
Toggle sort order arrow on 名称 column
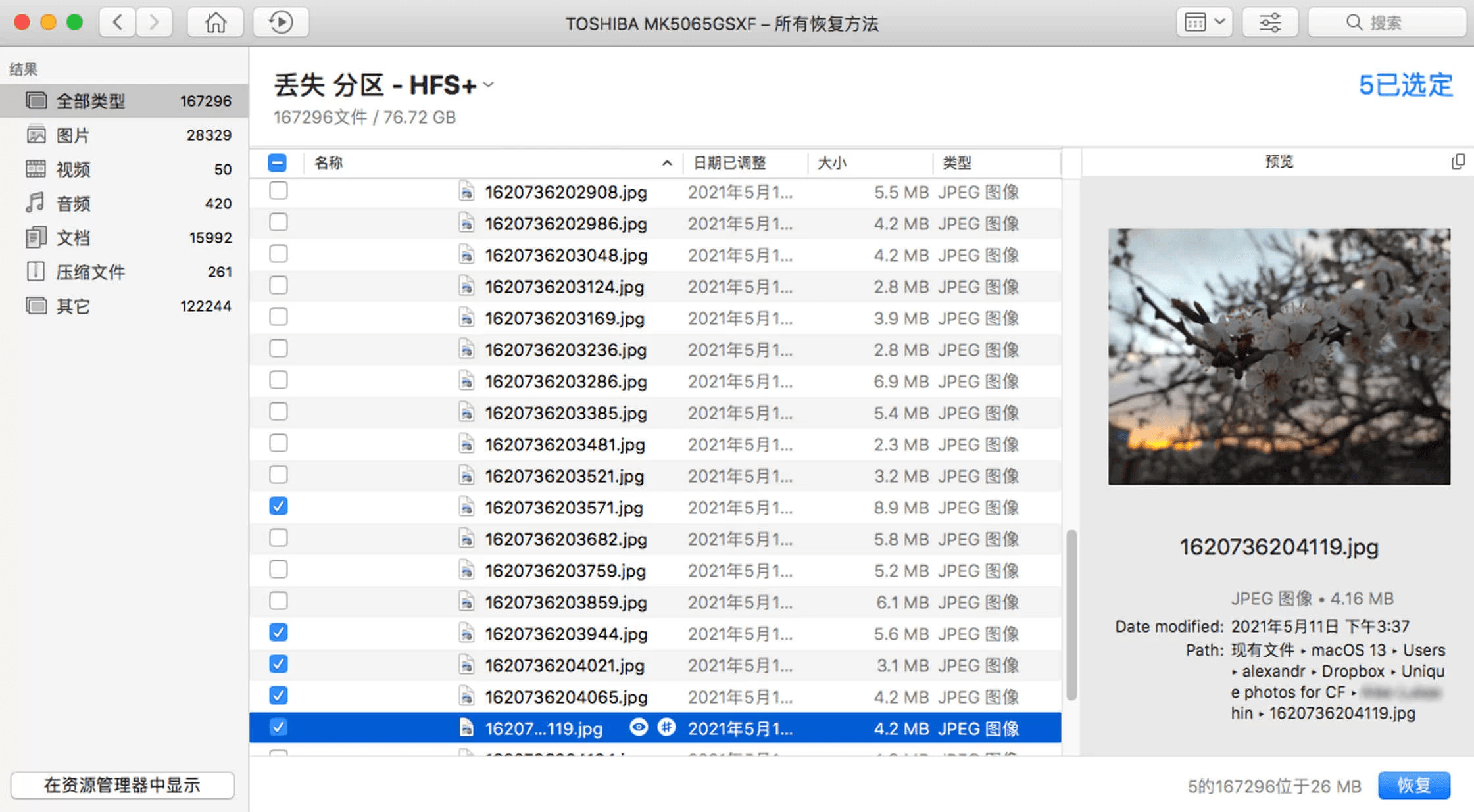667,163
